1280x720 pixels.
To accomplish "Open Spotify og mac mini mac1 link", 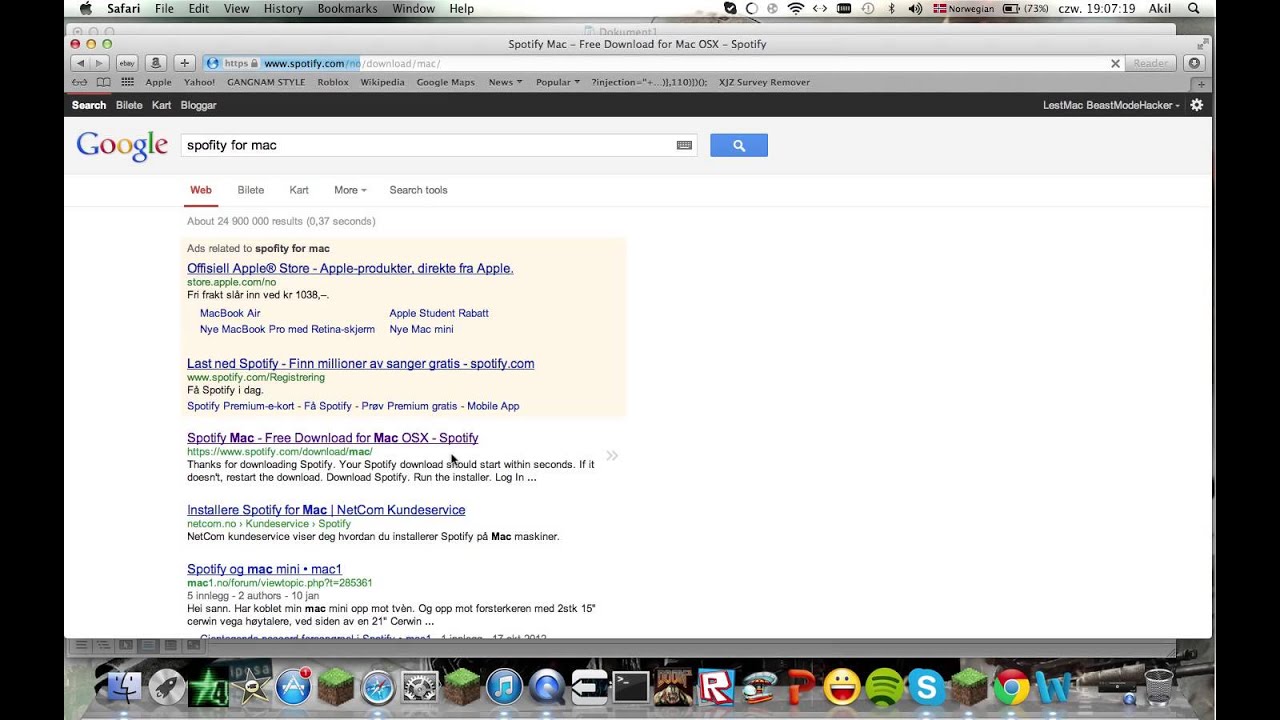I will (264, 569).
